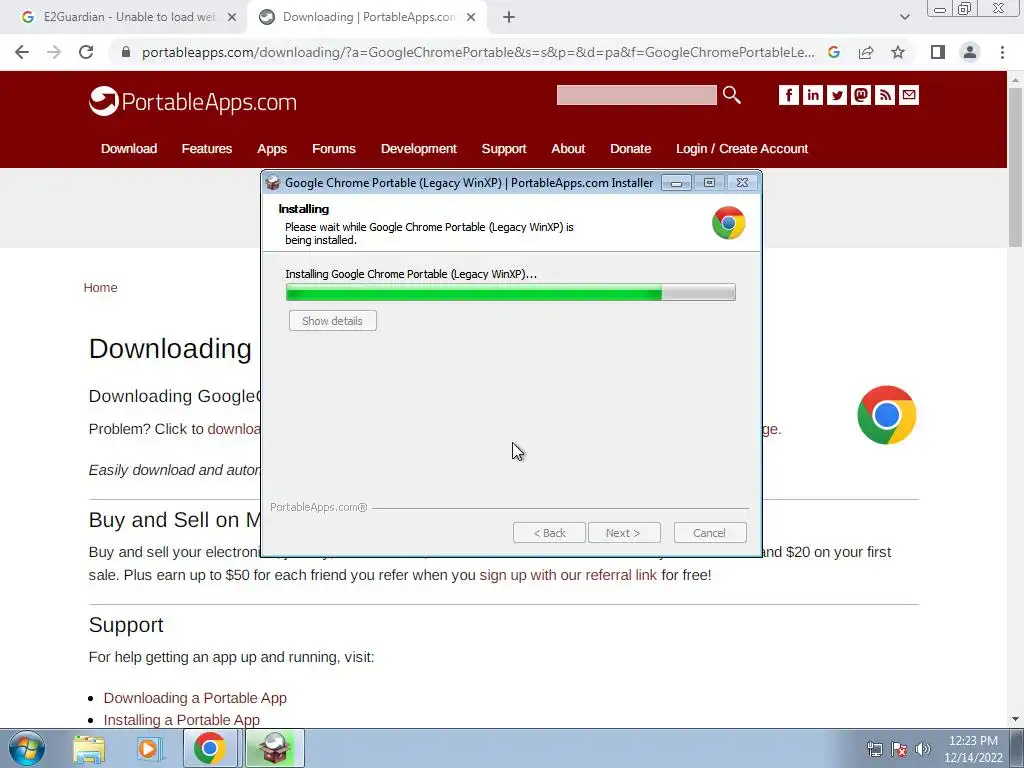
Task: Click the Home breadcrumb link
Action: [101, 287]
